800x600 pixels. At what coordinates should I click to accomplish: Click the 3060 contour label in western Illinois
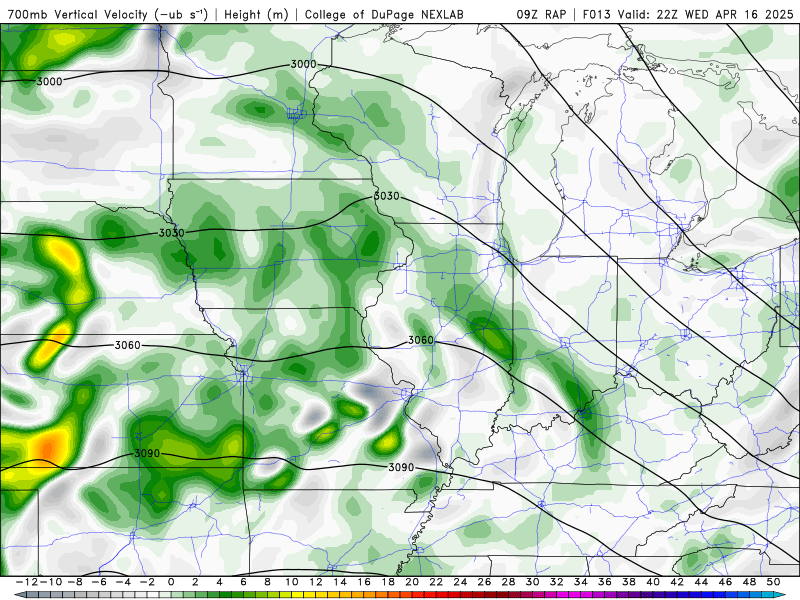click(421, 340)
